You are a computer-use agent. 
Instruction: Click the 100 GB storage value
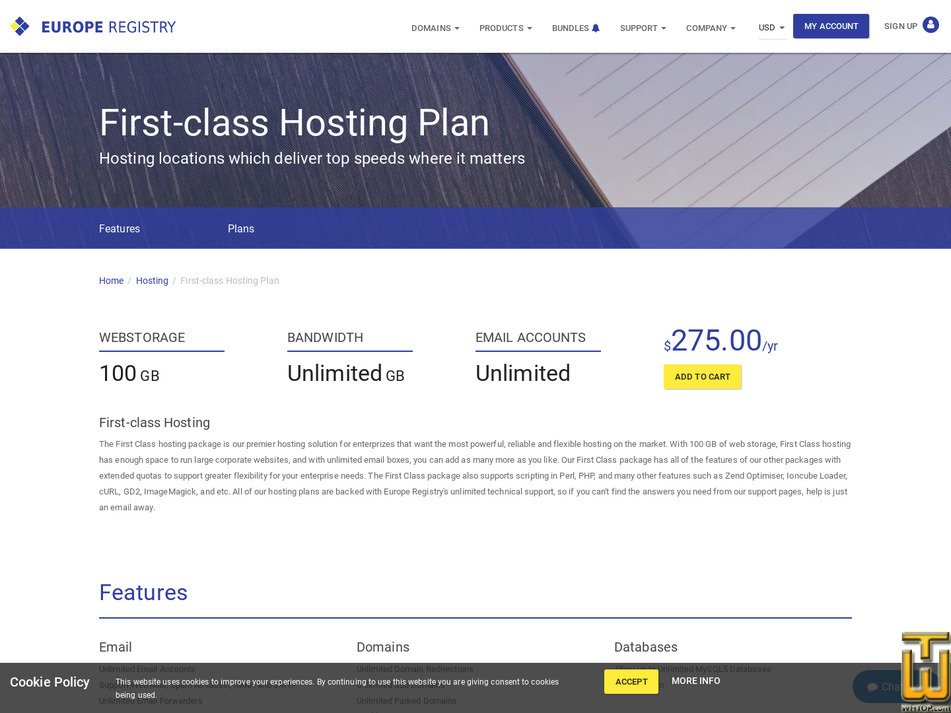pyautogui.click(x=129, y=373)
